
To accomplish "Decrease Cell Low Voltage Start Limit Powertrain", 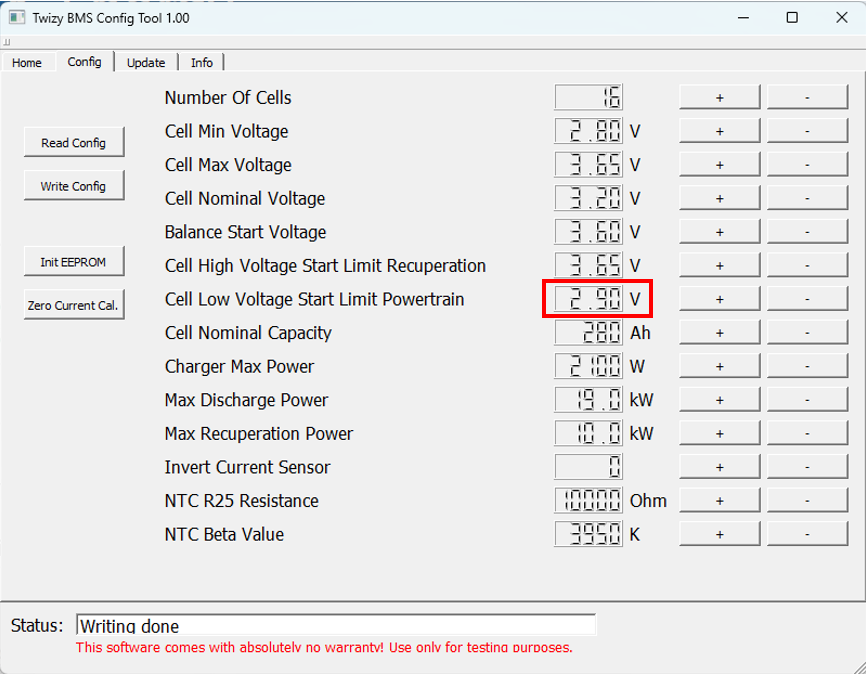I will click(807, 299).
